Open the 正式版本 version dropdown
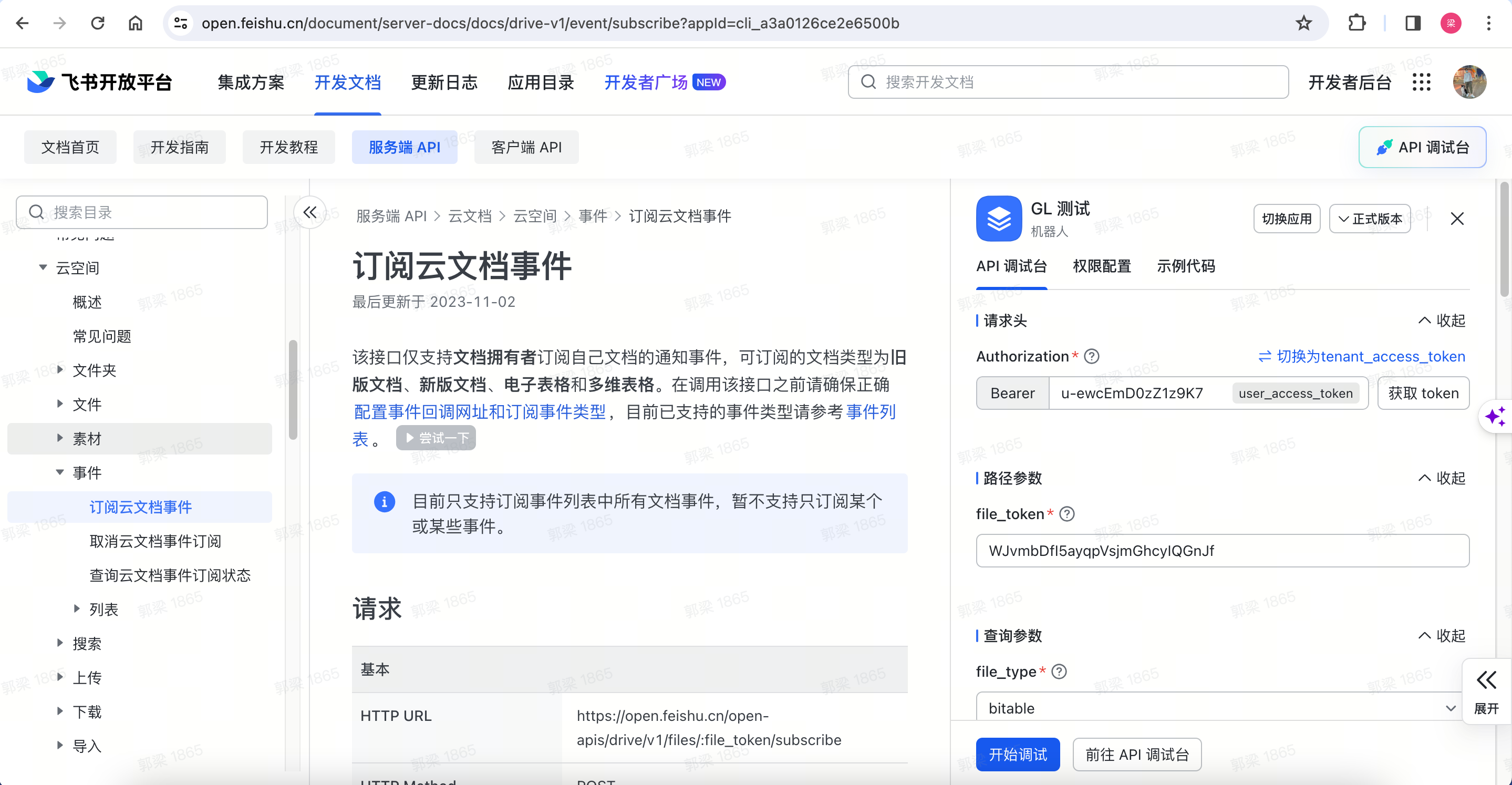Viewport: 1512px width, 785px height. pos(1370,219)
